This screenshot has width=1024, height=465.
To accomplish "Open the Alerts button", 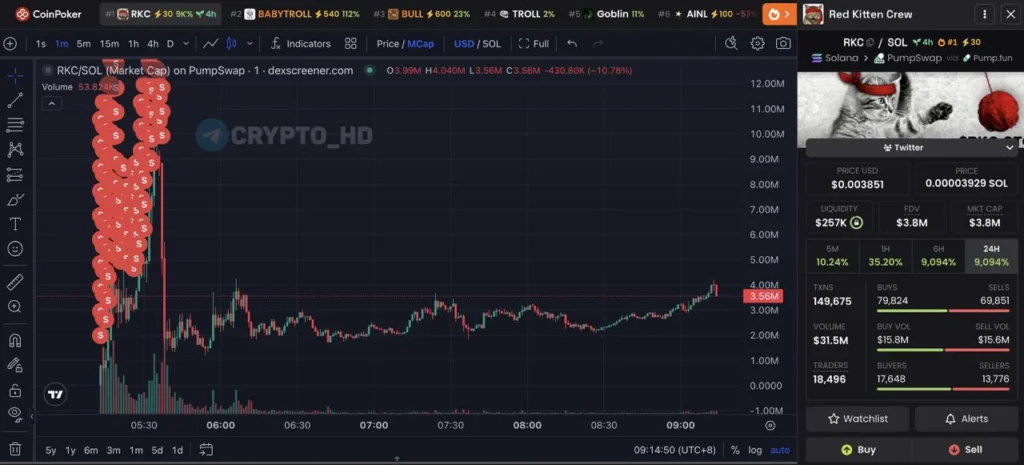I will pyautogui.click(x=966, y=419).
